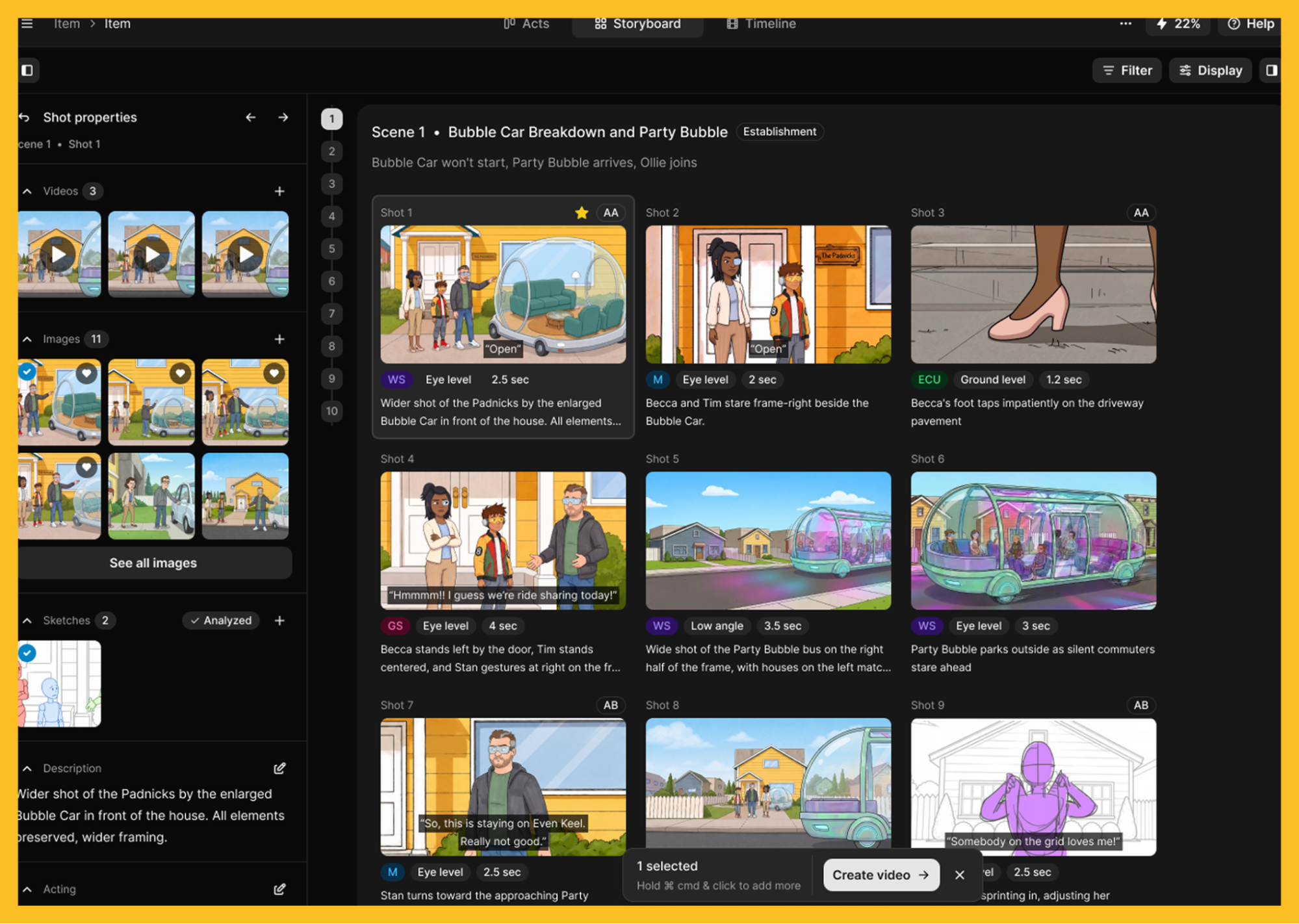Uncheck the selected first image checkmark
The height and width of the screenshot is (924, 1299).
click(x=27, y=372)
